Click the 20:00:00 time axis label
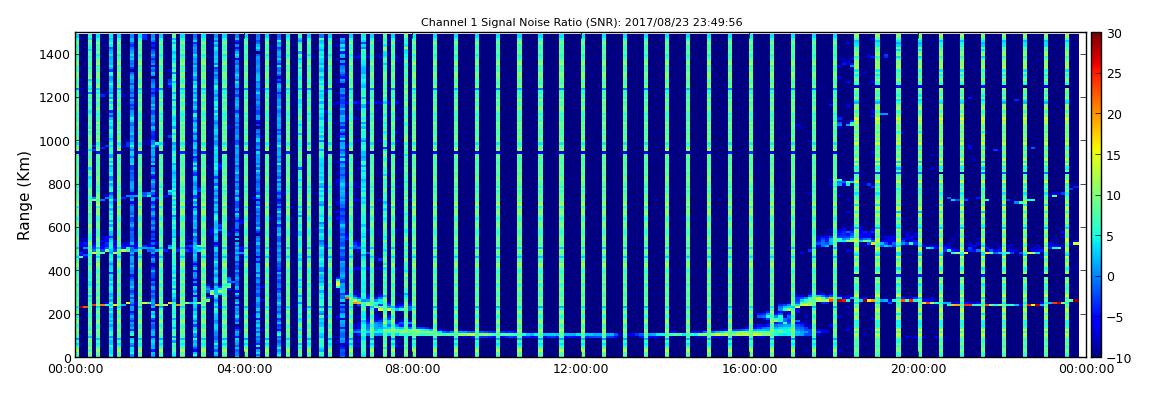This screenshot has height=407, width=1150. click(917, 370)
